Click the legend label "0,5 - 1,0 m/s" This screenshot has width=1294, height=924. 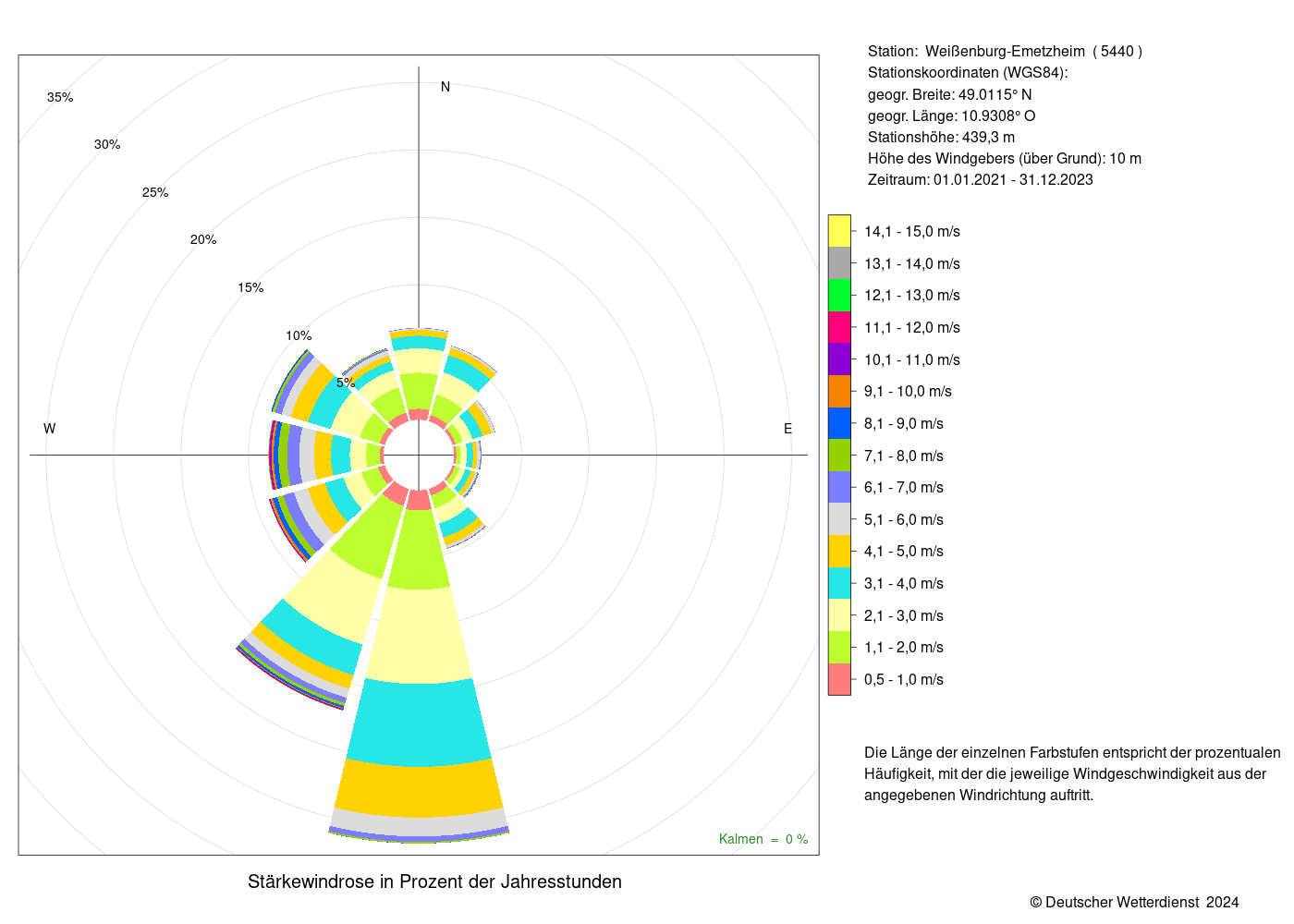[904, 680]
